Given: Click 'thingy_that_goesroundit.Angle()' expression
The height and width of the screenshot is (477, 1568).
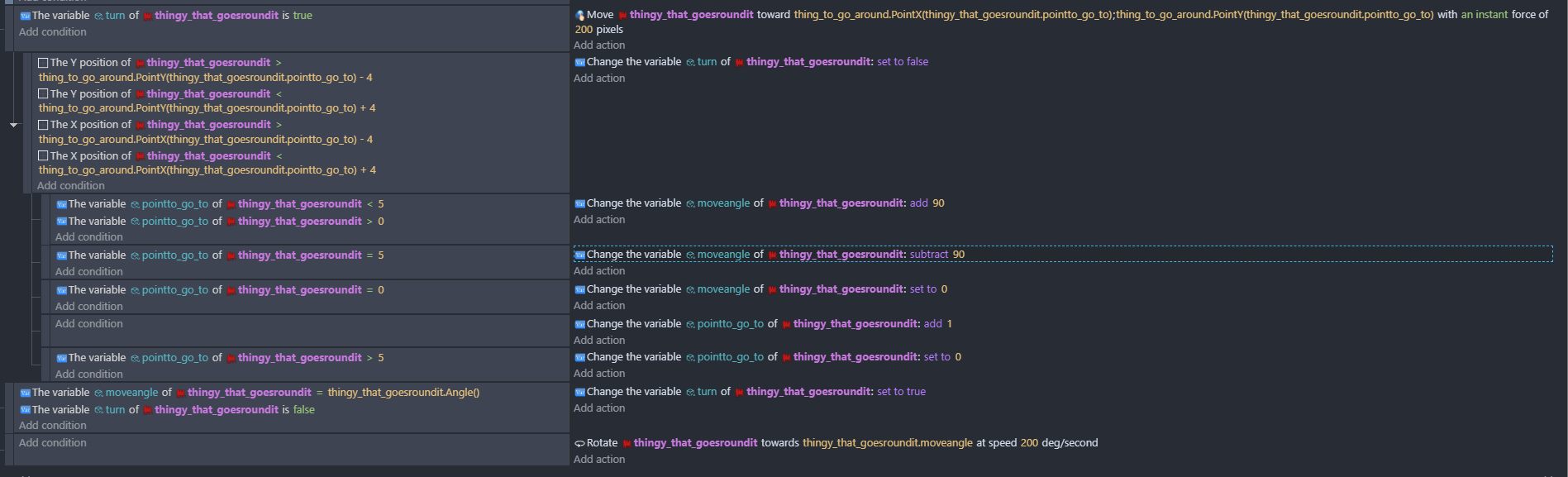Looking at the screenshot, I should [x=403, y=393].
